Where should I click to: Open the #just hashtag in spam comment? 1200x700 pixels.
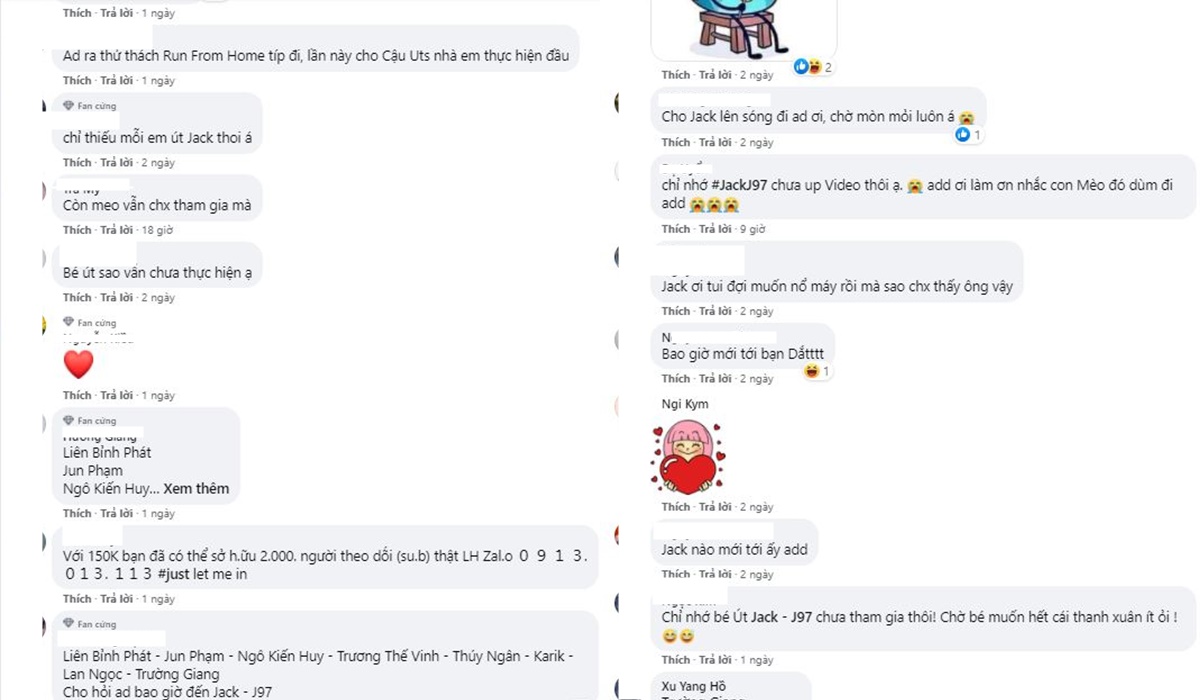coord(175,574)
